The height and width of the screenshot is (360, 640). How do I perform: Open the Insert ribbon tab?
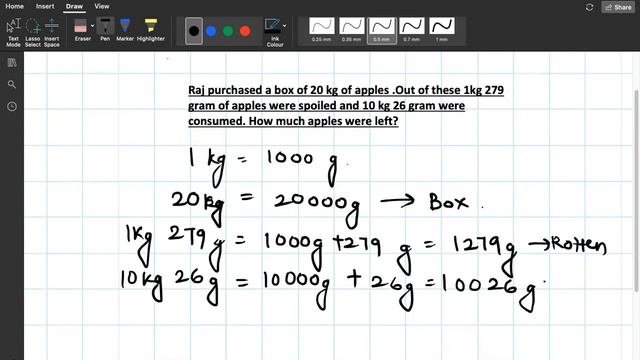point(45,6)
